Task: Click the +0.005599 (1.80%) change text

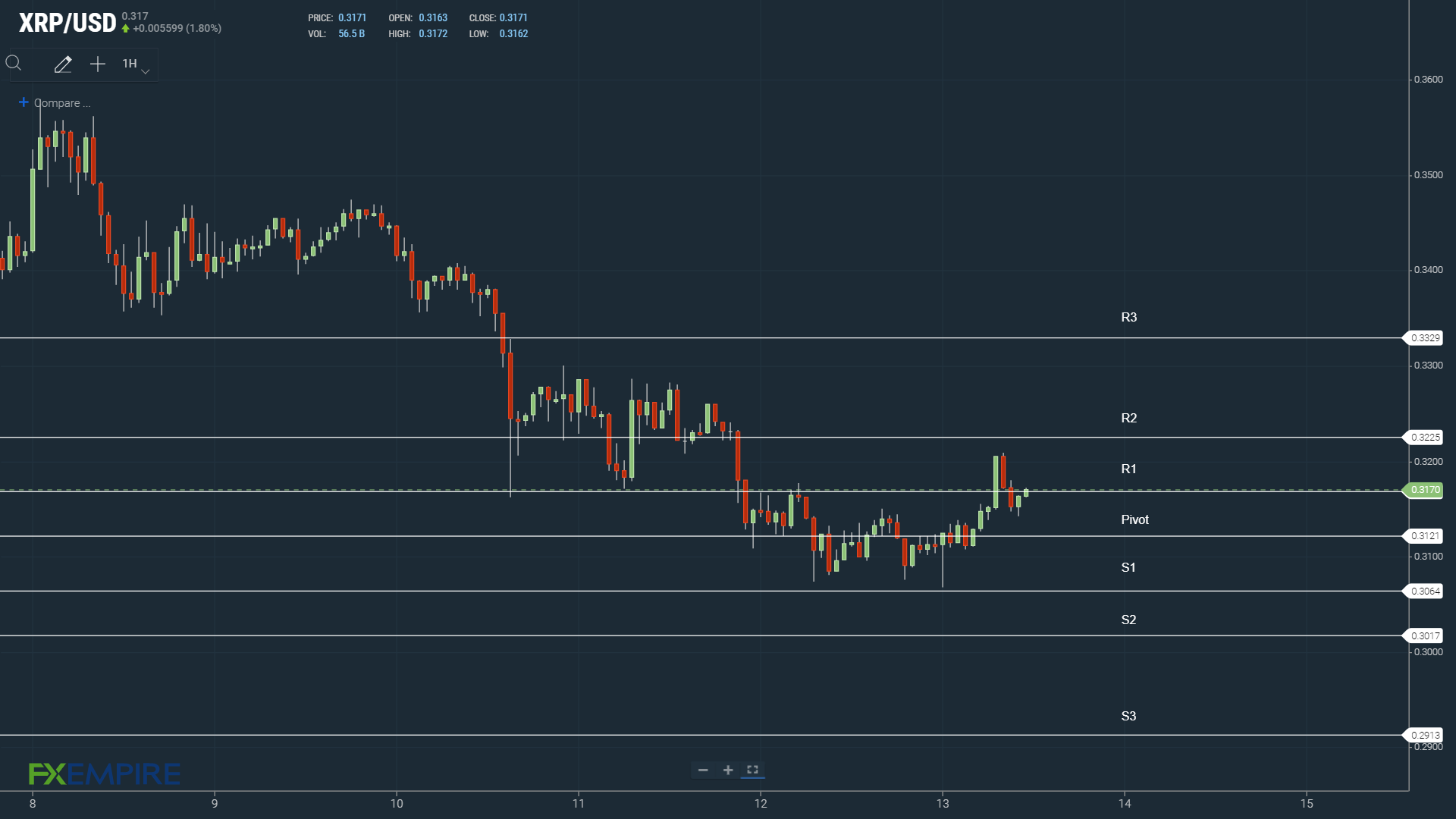Action: pos(177,29)
